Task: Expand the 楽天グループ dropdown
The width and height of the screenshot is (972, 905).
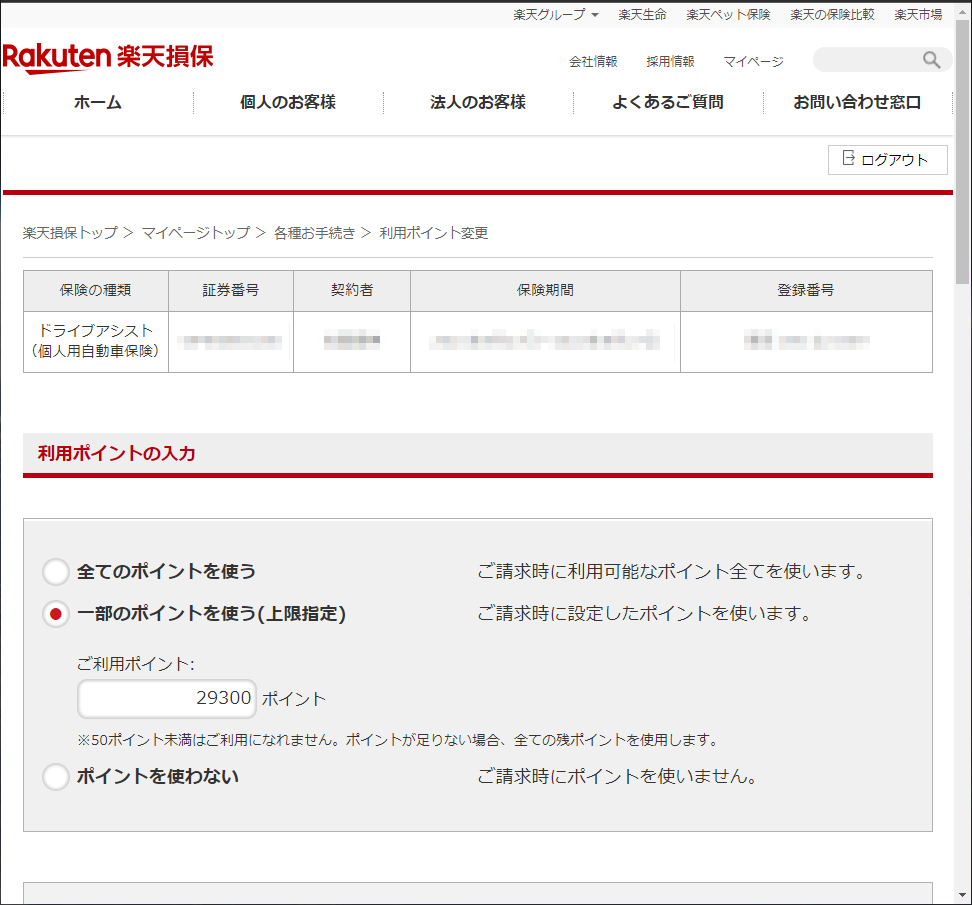Action: (556, 15)
